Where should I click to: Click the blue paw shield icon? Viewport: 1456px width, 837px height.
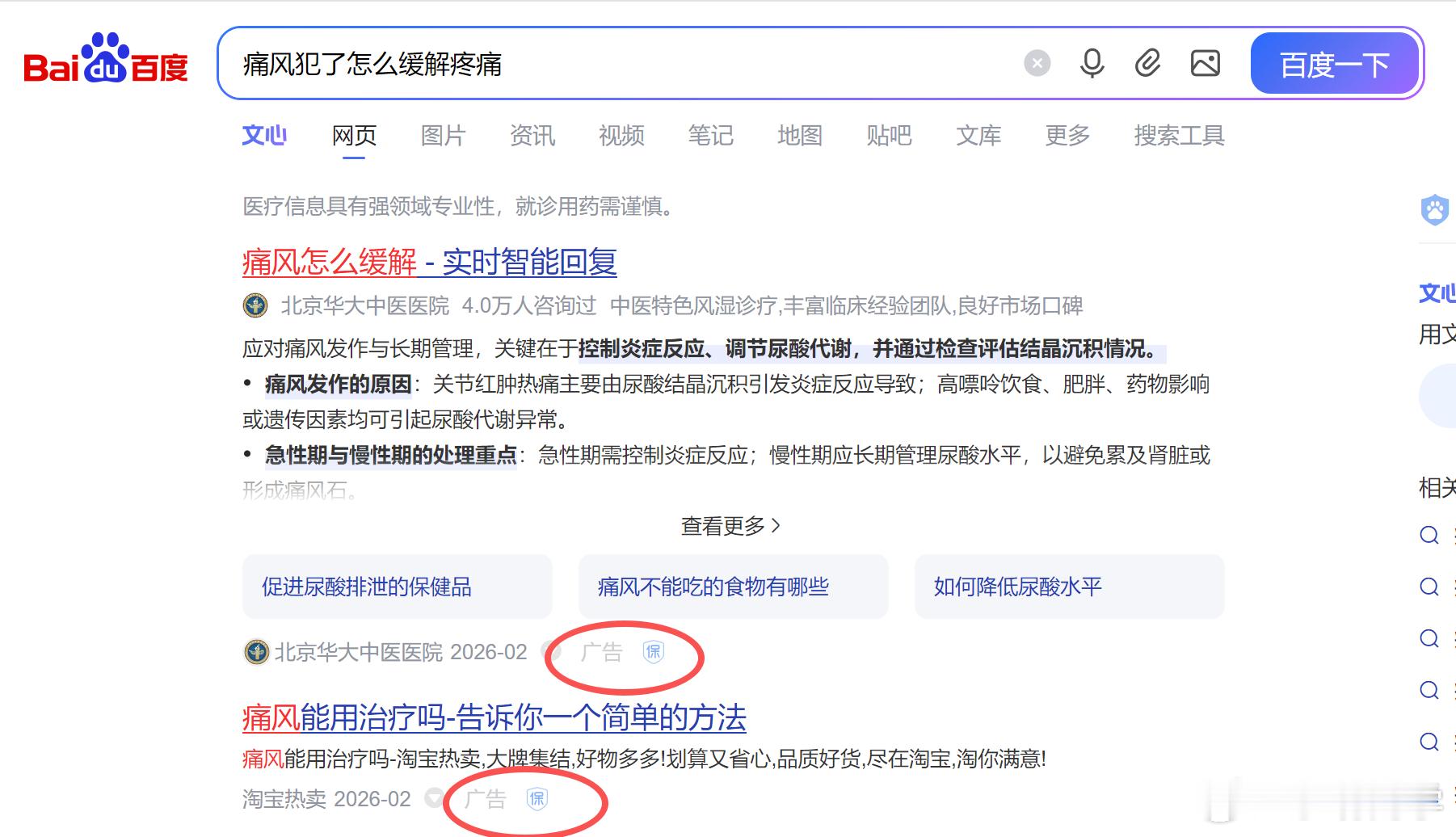tap(1435, 210)
